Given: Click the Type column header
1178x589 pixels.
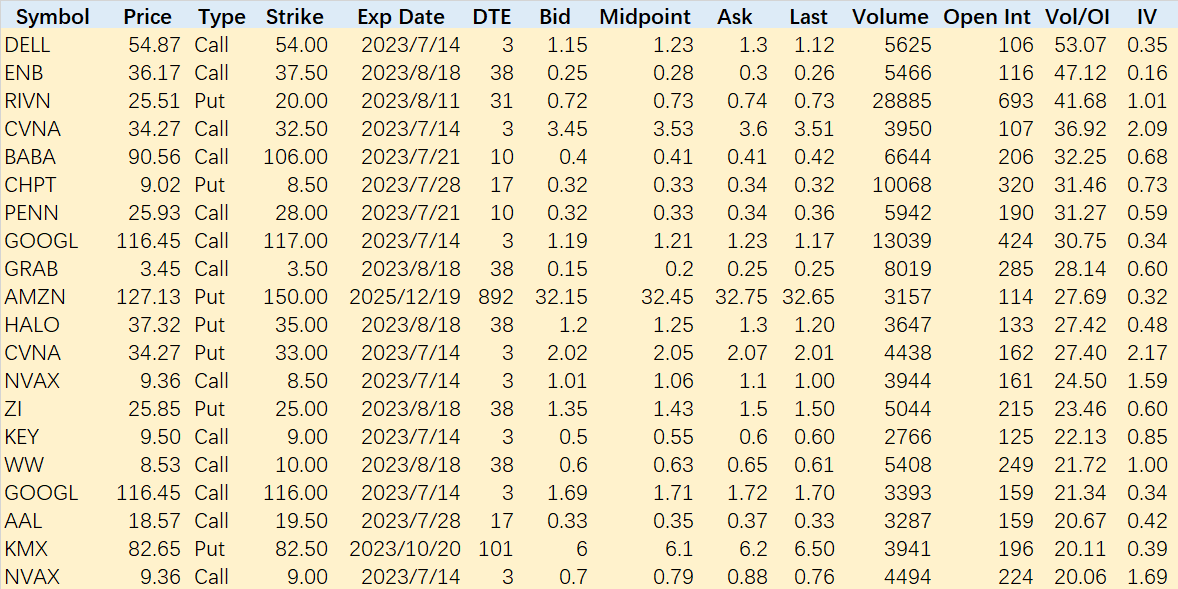Looking at the screenshot, I should point(222,17).
